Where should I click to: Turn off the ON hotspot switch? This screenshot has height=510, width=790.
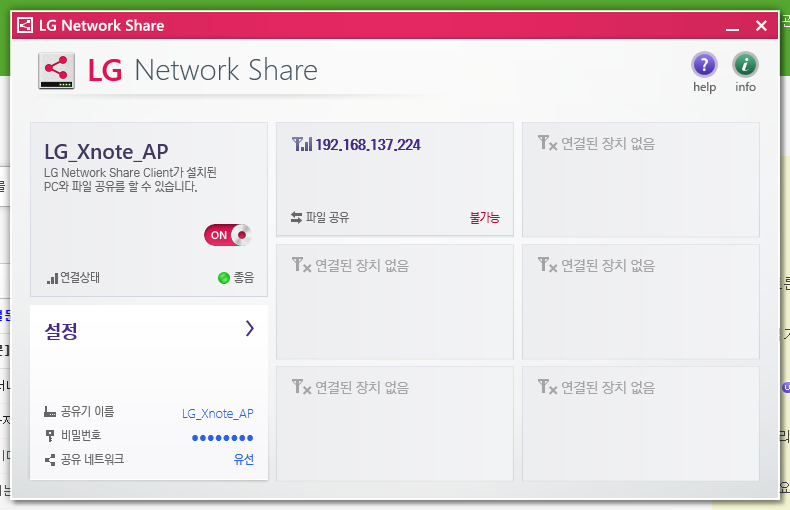point(227,235)
